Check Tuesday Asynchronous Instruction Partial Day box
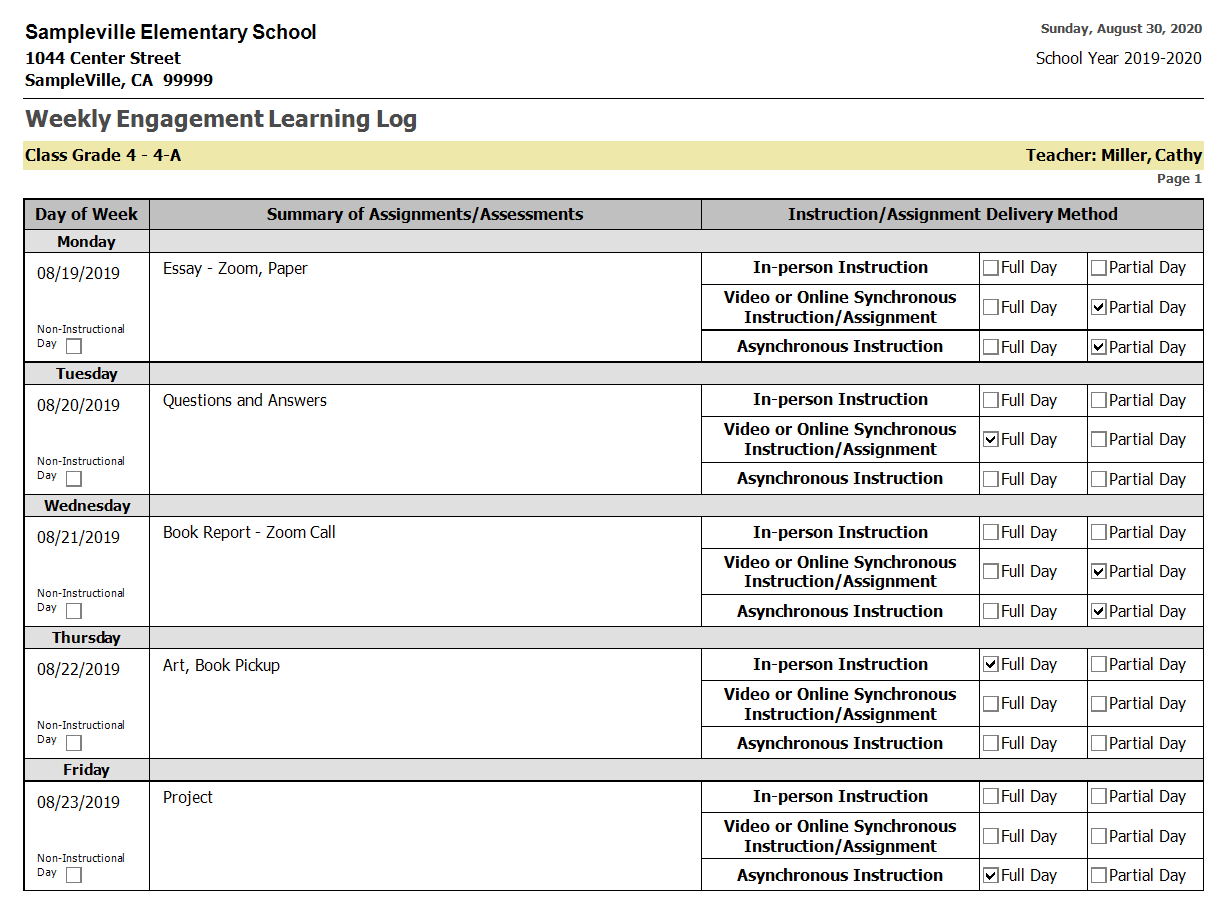 1099,479
